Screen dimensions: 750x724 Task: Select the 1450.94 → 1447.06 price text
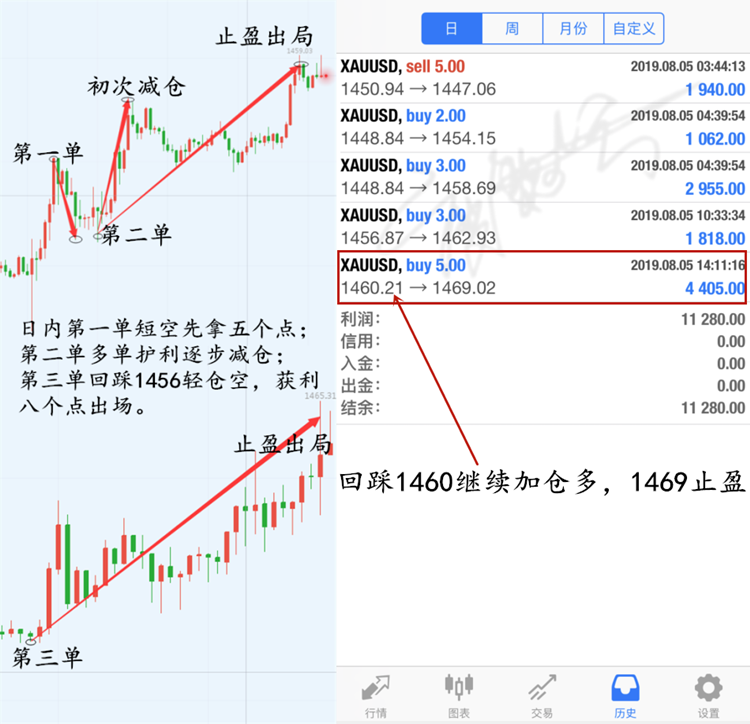click(x=418, y=89)
